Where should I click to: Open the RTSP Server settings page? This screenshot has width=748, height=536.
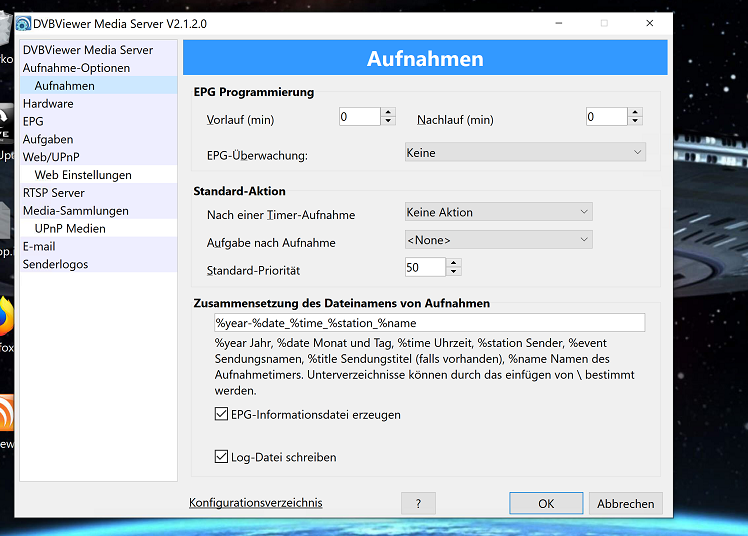tap(98, 193)
